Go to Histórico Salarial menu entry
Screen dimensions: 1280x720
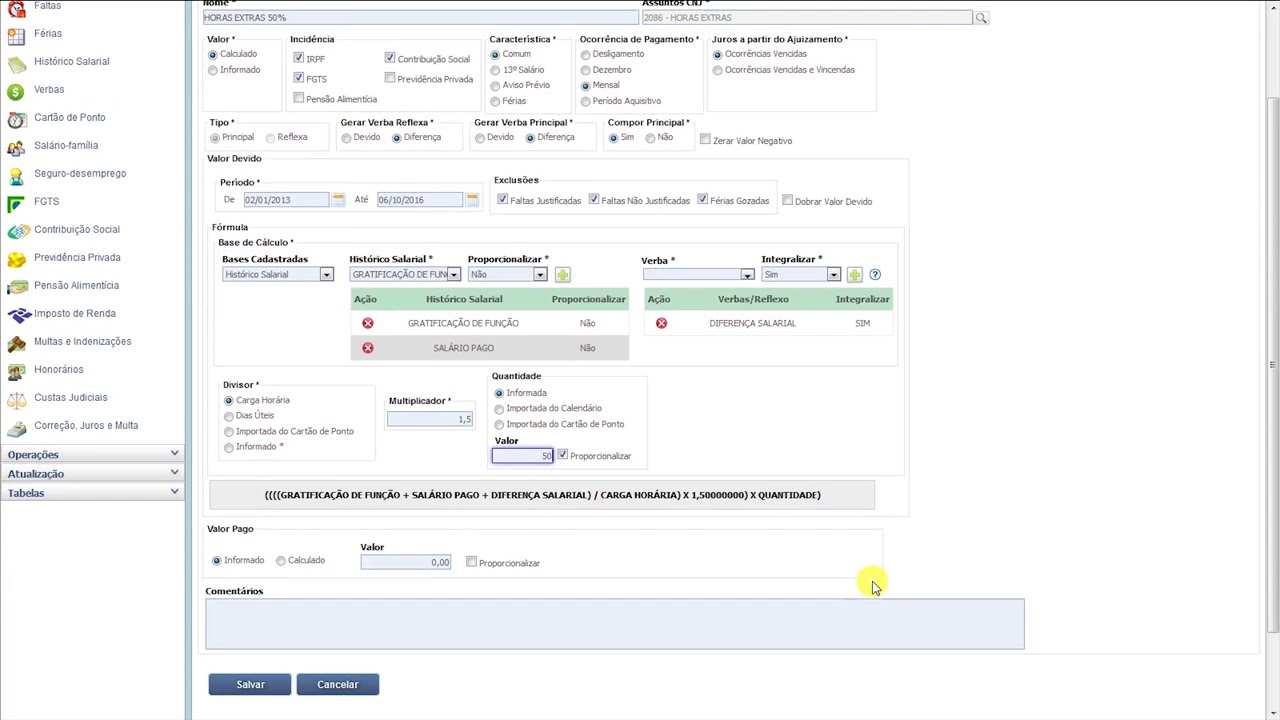[x=72, y=62]
